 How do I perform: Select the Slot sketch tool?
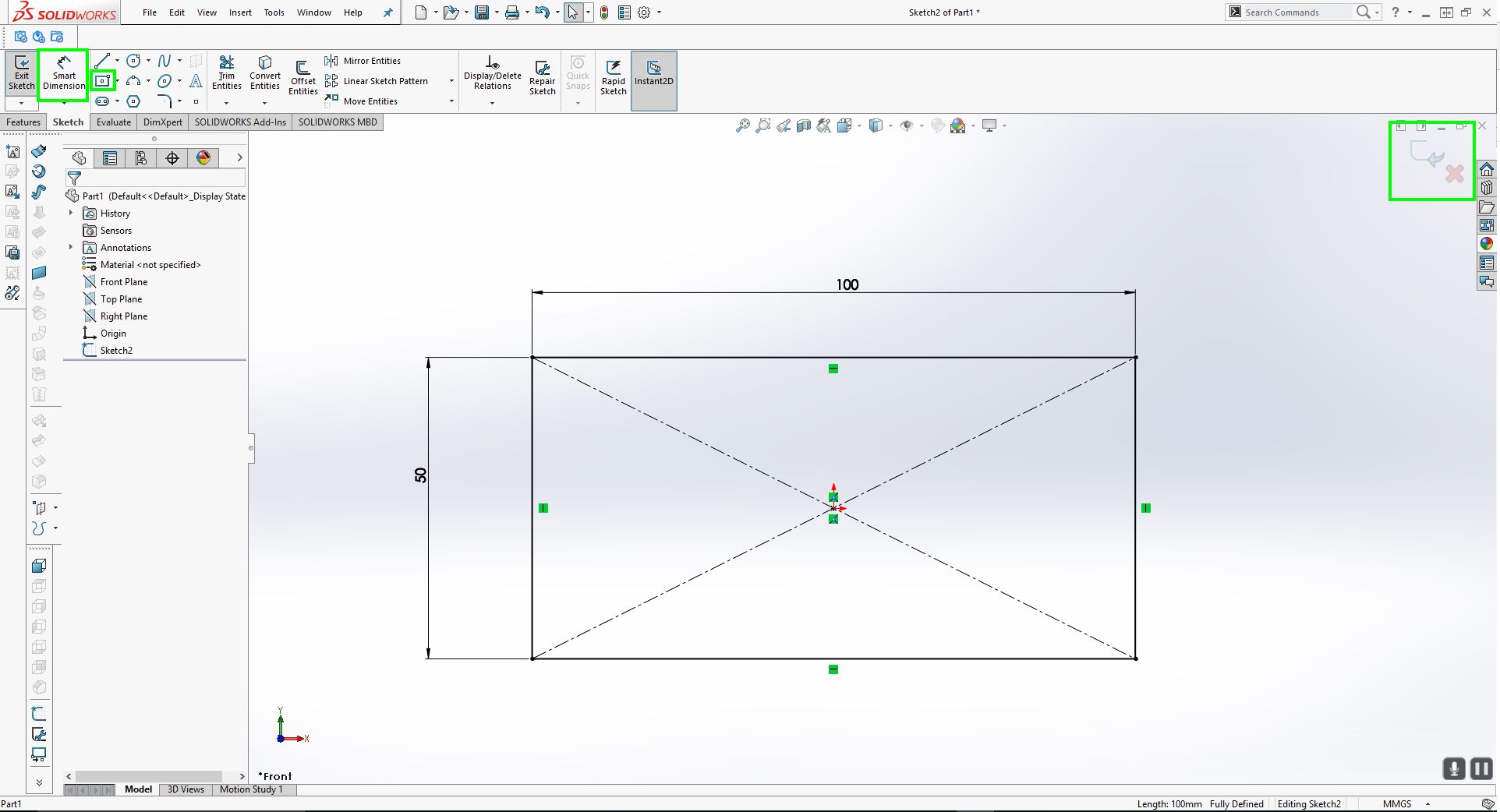[102, 101]
